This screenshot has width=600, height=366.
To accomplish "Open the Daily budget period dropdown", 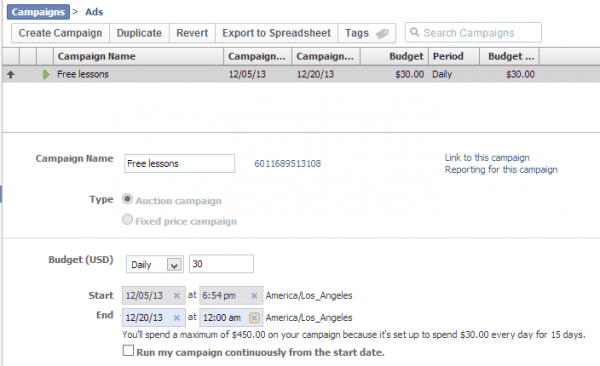I will 155,264.
